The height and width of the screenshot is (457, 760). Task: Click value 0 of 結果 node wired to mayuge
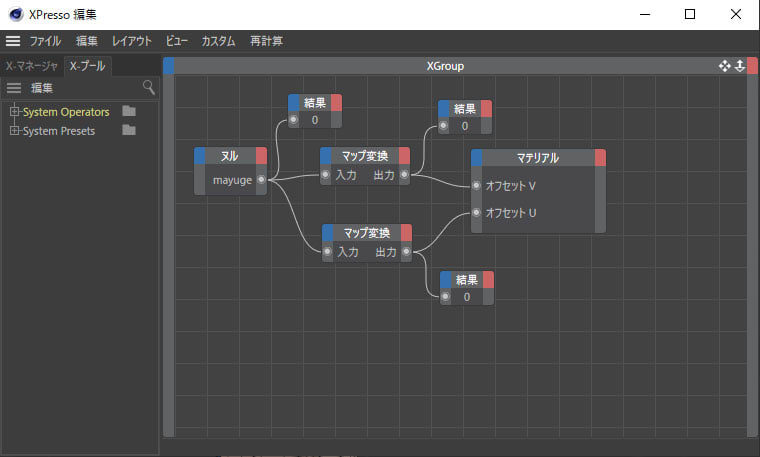[x=315, y=120]
